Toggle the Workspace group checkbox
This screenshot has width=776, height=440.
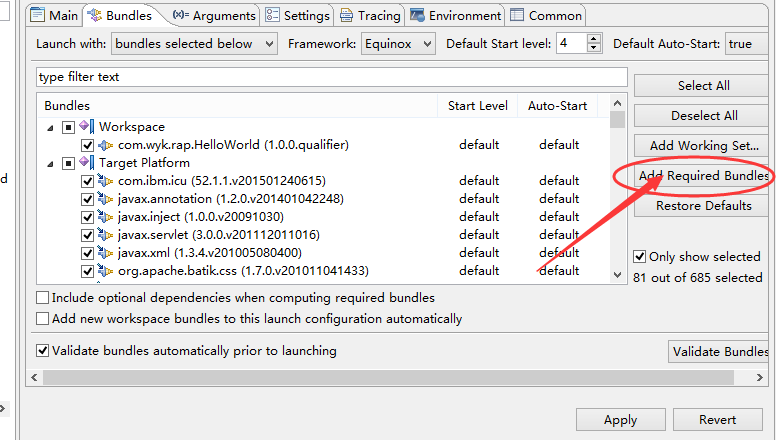[68, 128]
